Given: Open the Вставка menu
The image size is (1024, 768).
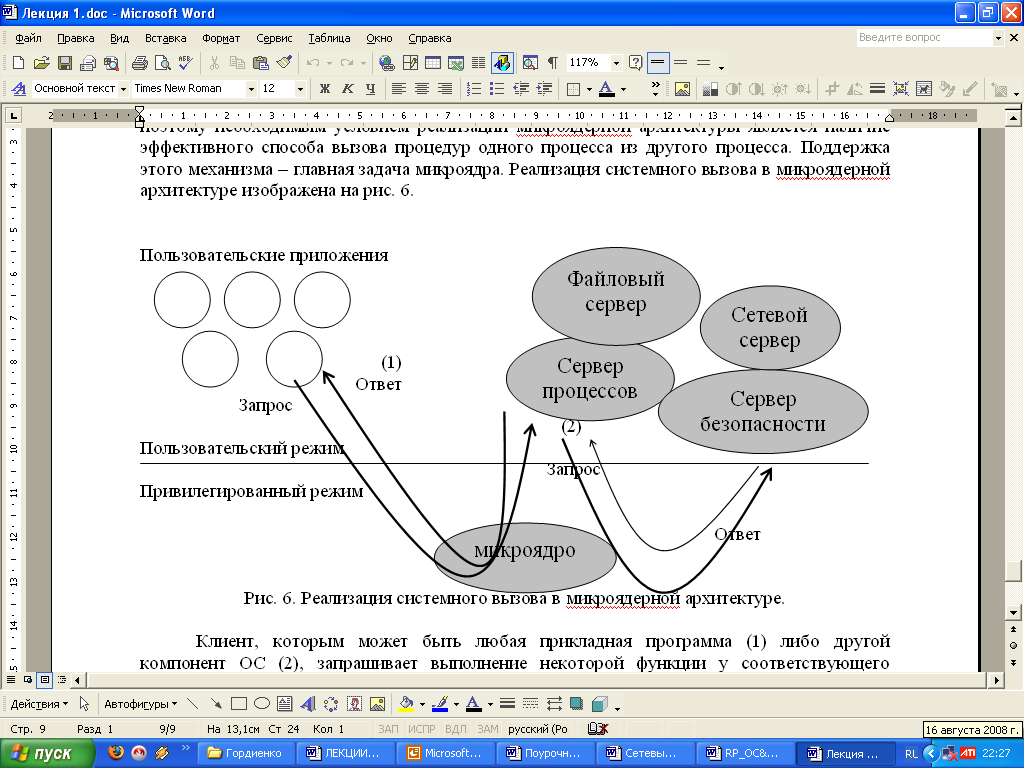Looking at the screenshot, I should tap(165, 38).
